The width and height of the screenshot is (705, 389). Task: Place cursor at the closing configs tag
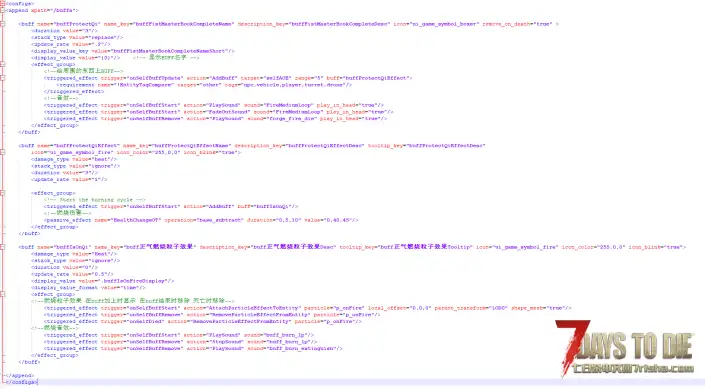(x=22, y=382)
